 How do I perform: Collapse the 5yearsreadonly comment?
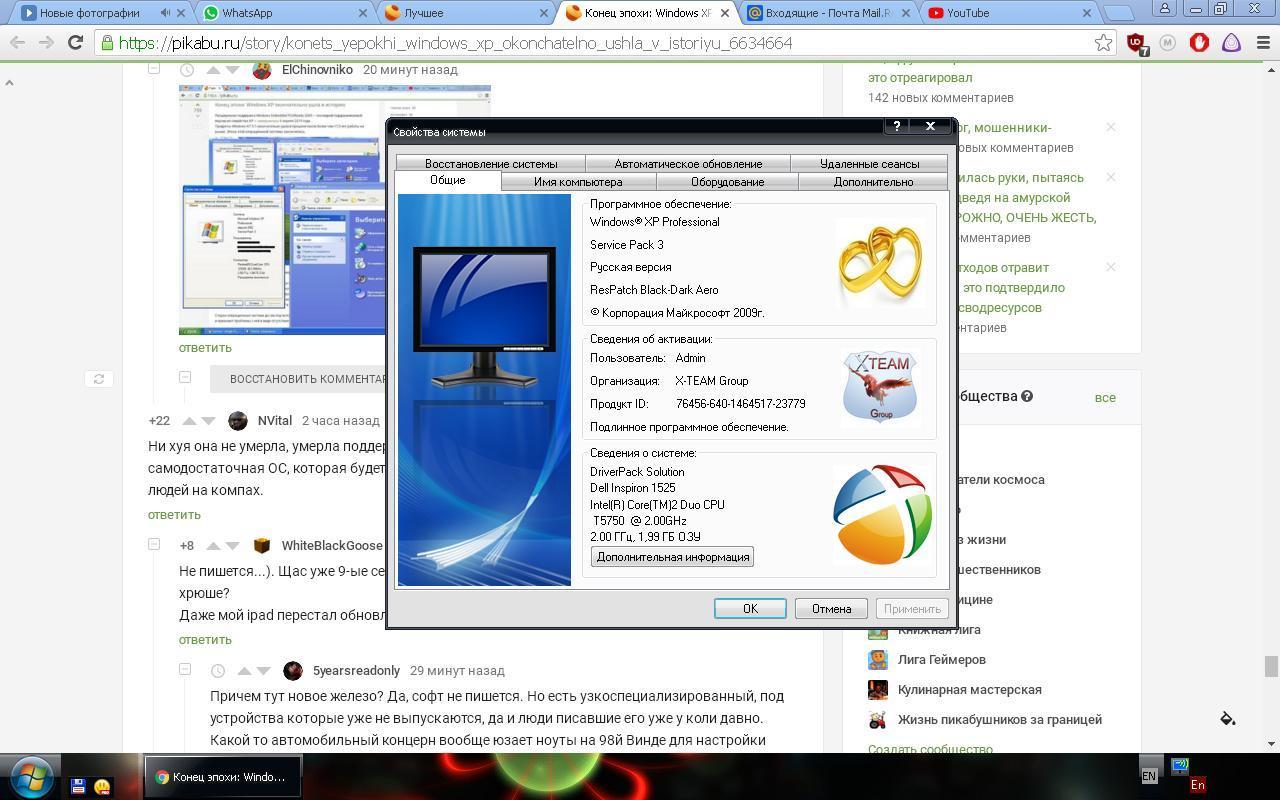[185, 670]
